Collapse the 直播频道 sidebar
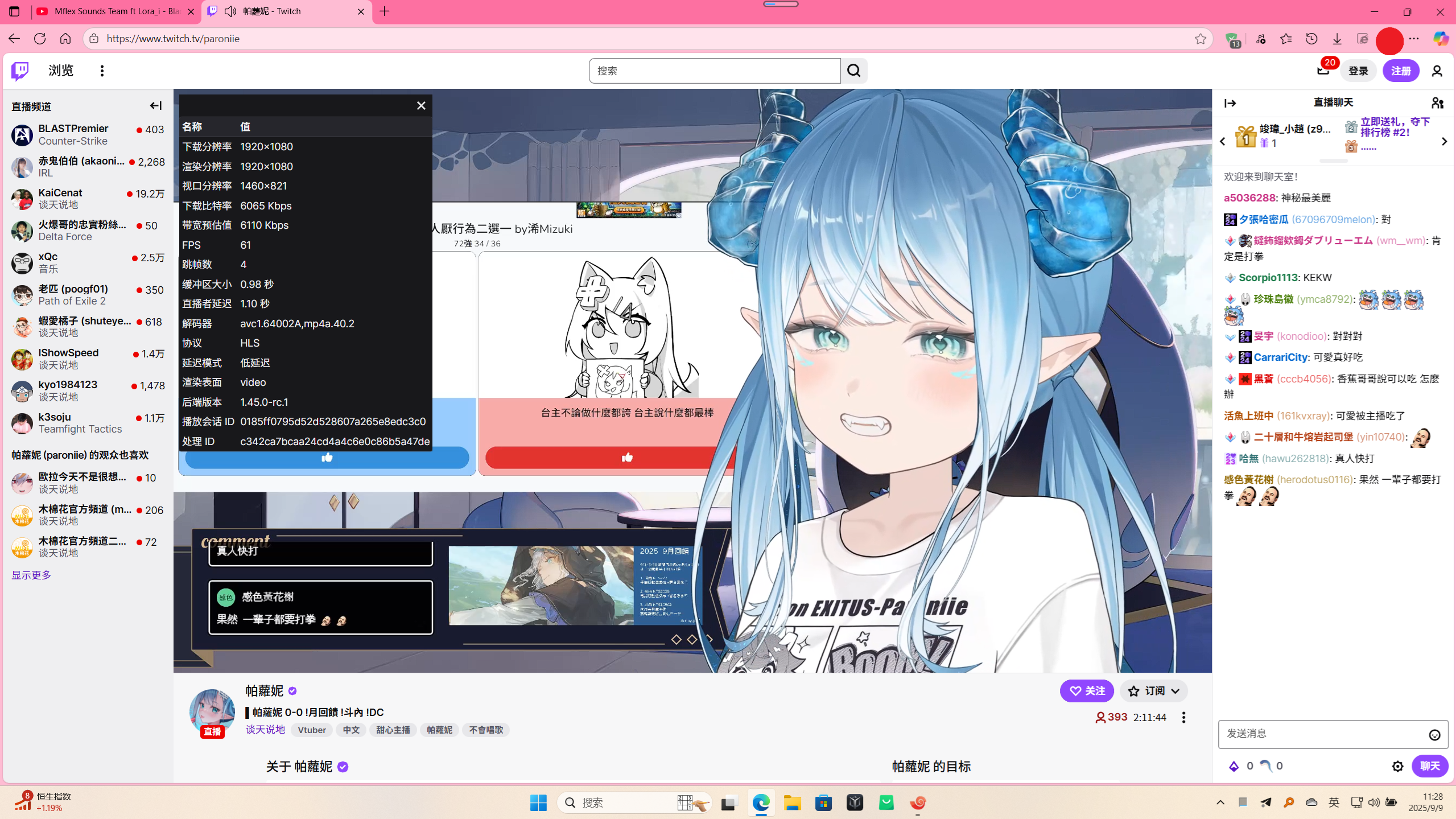 pyautogui.click(x=155, y=106)
